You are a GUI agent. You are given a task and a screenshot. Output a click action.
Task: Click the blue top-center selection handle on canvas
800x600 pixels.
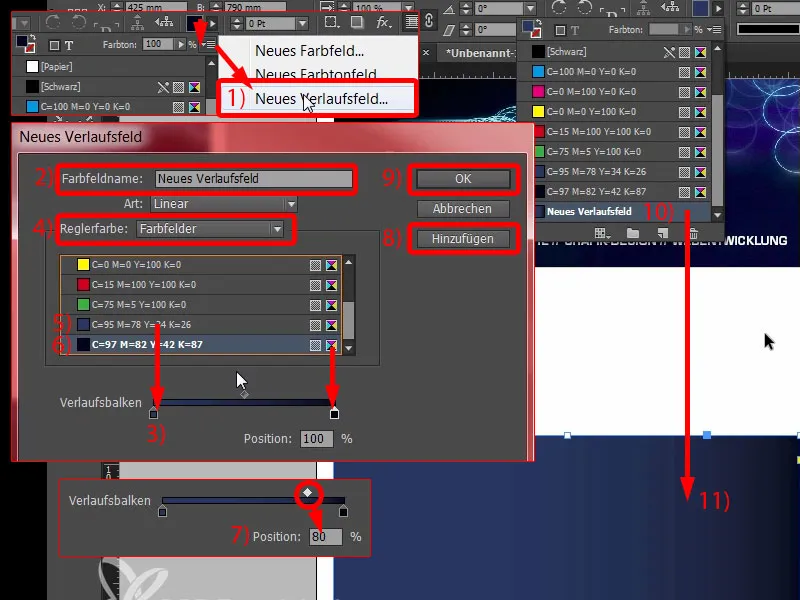click(x=707, y=435)
